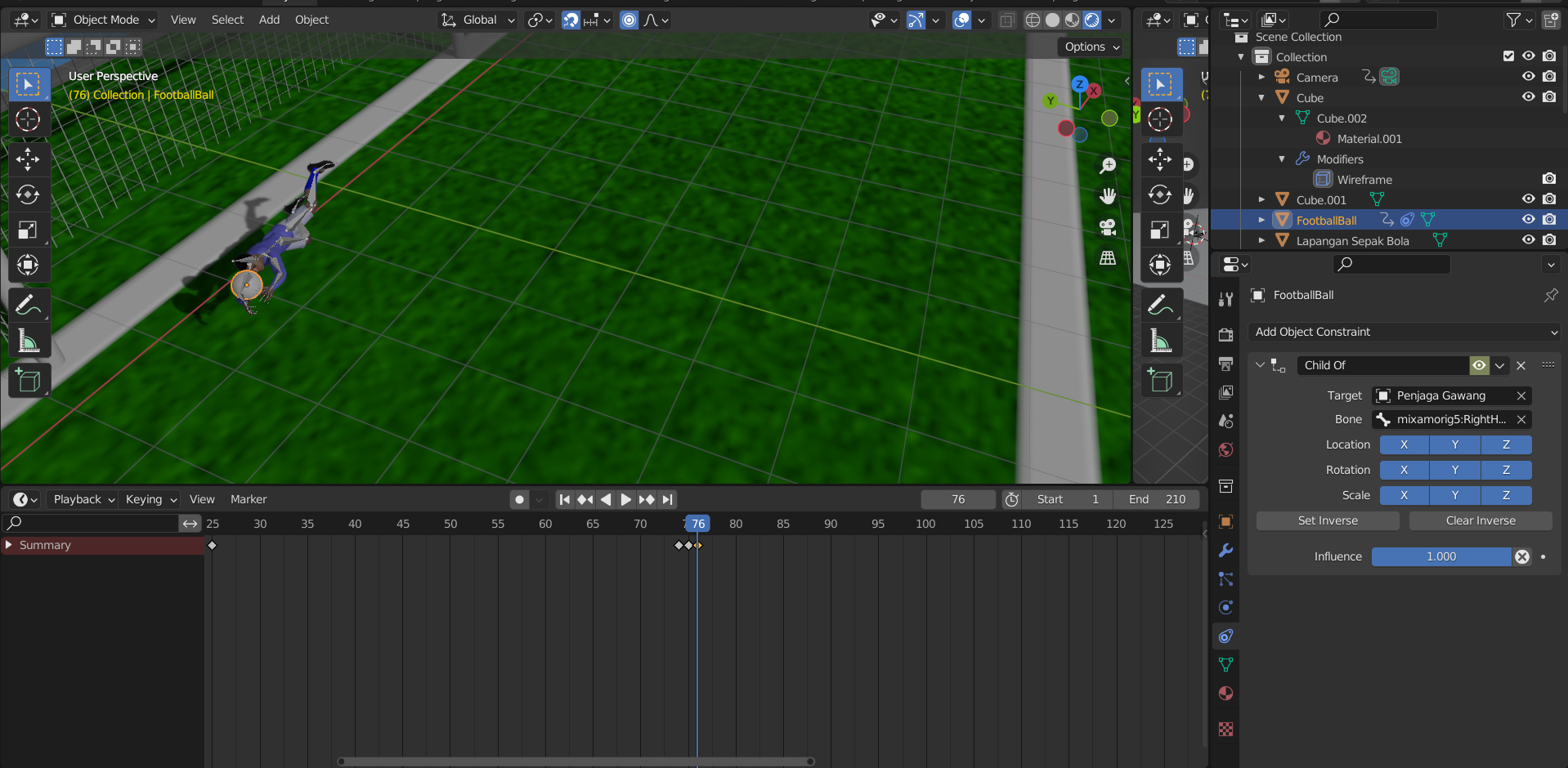Click the Influence slider

1440,556
